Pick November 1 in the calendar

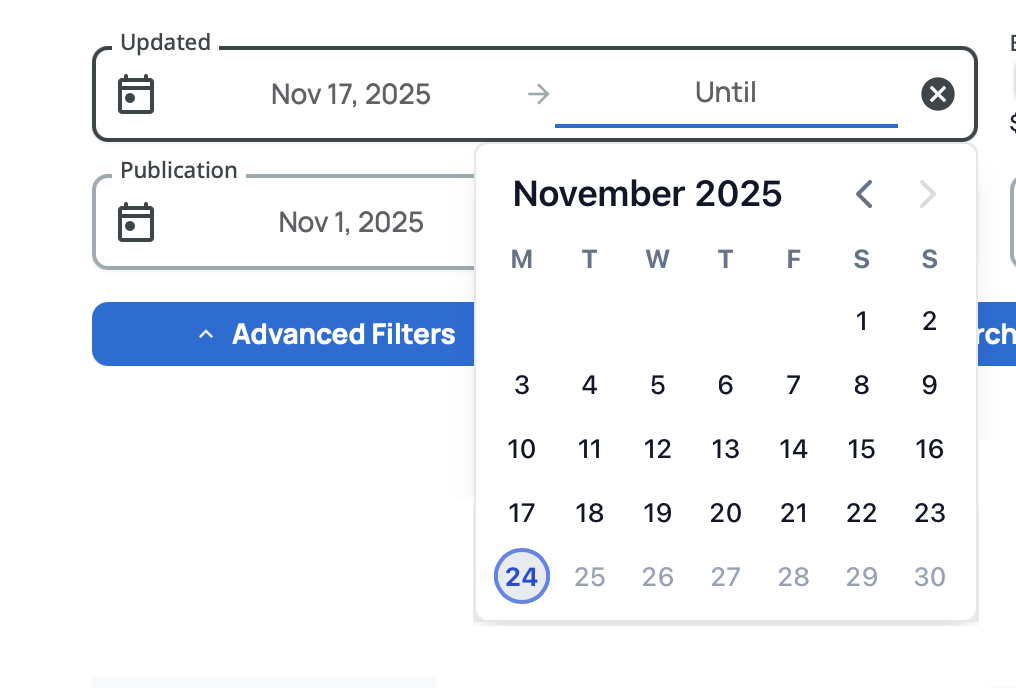(x=862, y=321)
